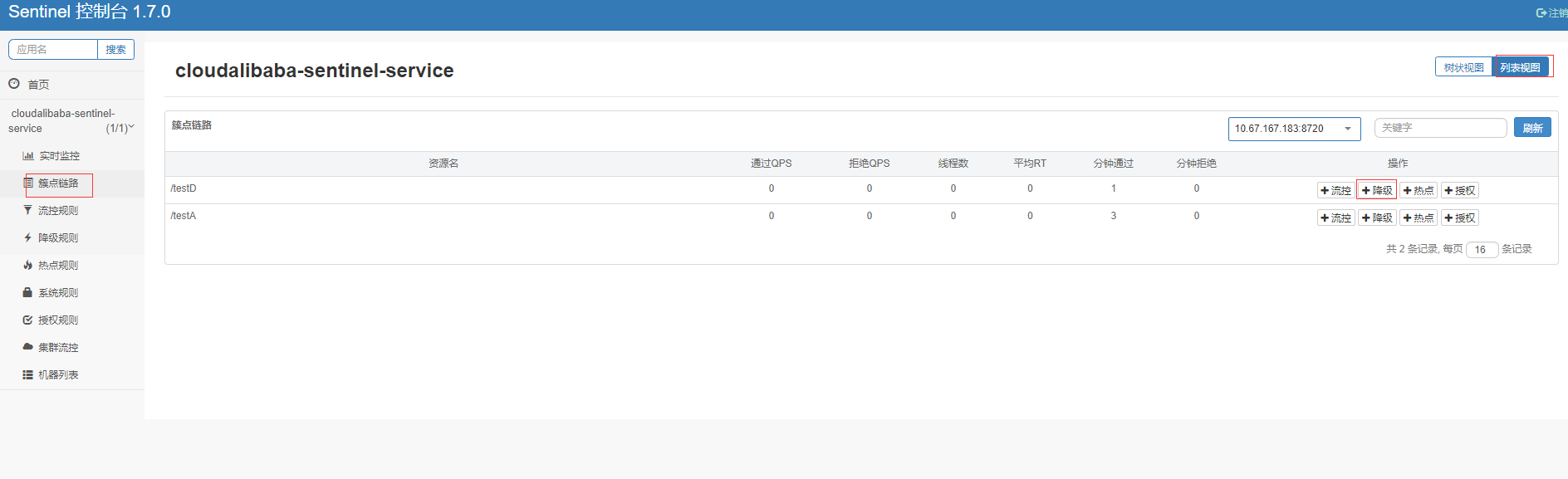Image resolution: width=1568 pixels, height=479 pixels.
Task: Click the 拒绝QPS column header
Action: coord(869,164)
